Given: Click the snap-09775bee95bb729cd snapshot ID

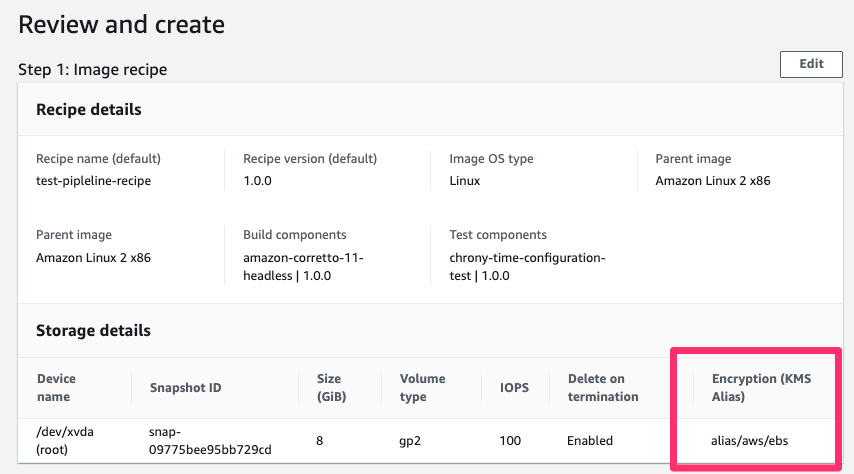Looking at the screenshot, I should 210,440.
